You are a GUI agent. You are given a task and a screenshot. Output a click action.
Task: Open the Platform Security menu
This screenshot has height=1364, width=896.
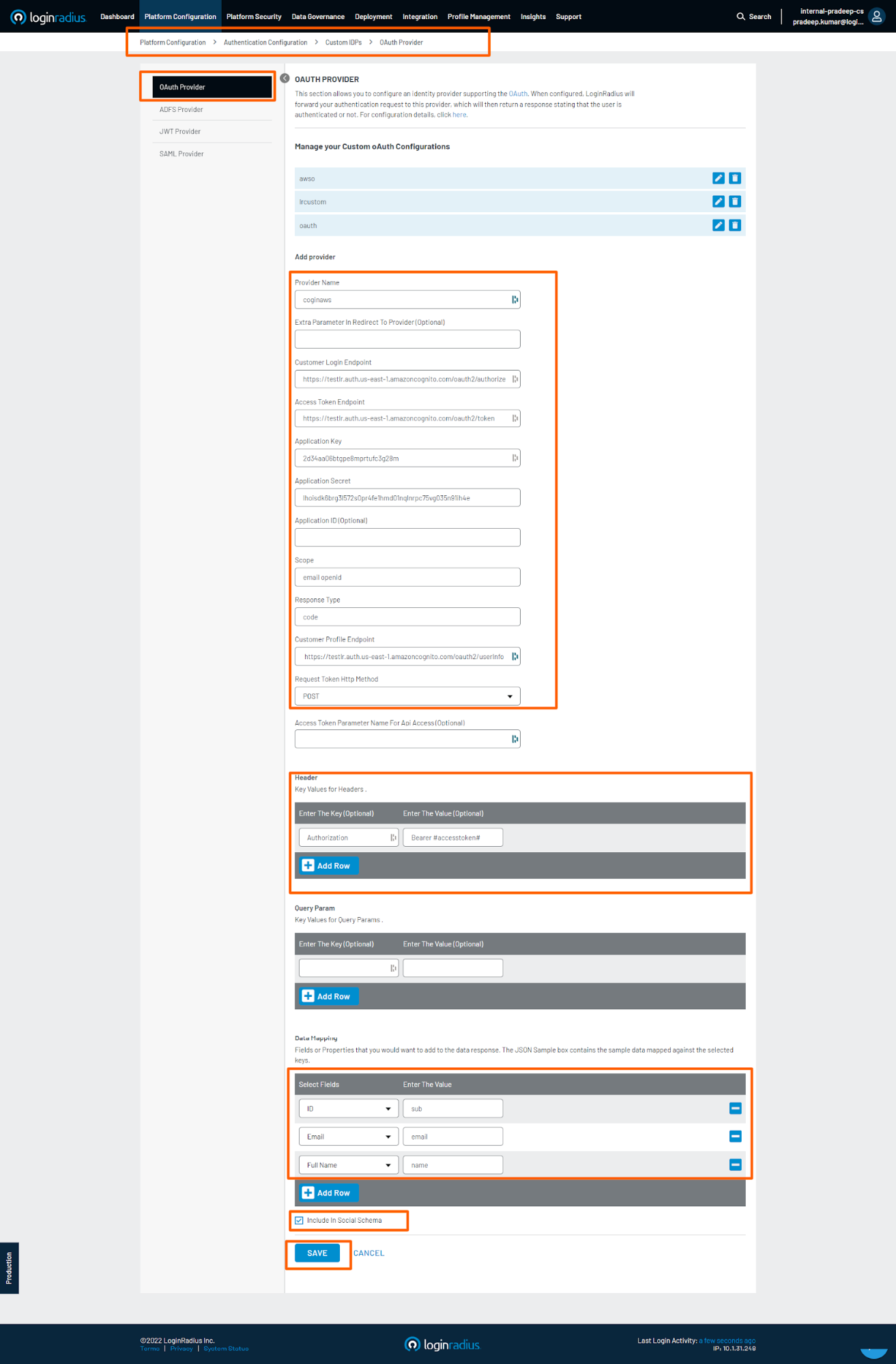click(x=254, y=16)
